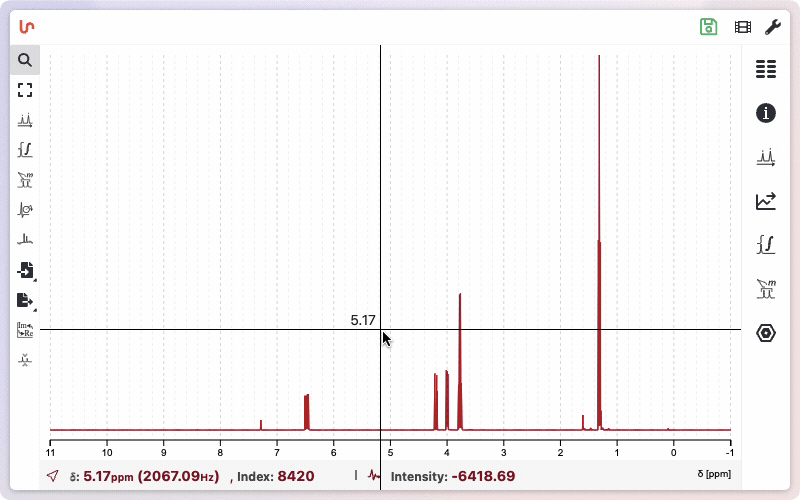Open the structures hexagon panel
The width and height of the screenshot is (800, 500).
(766, 333)
